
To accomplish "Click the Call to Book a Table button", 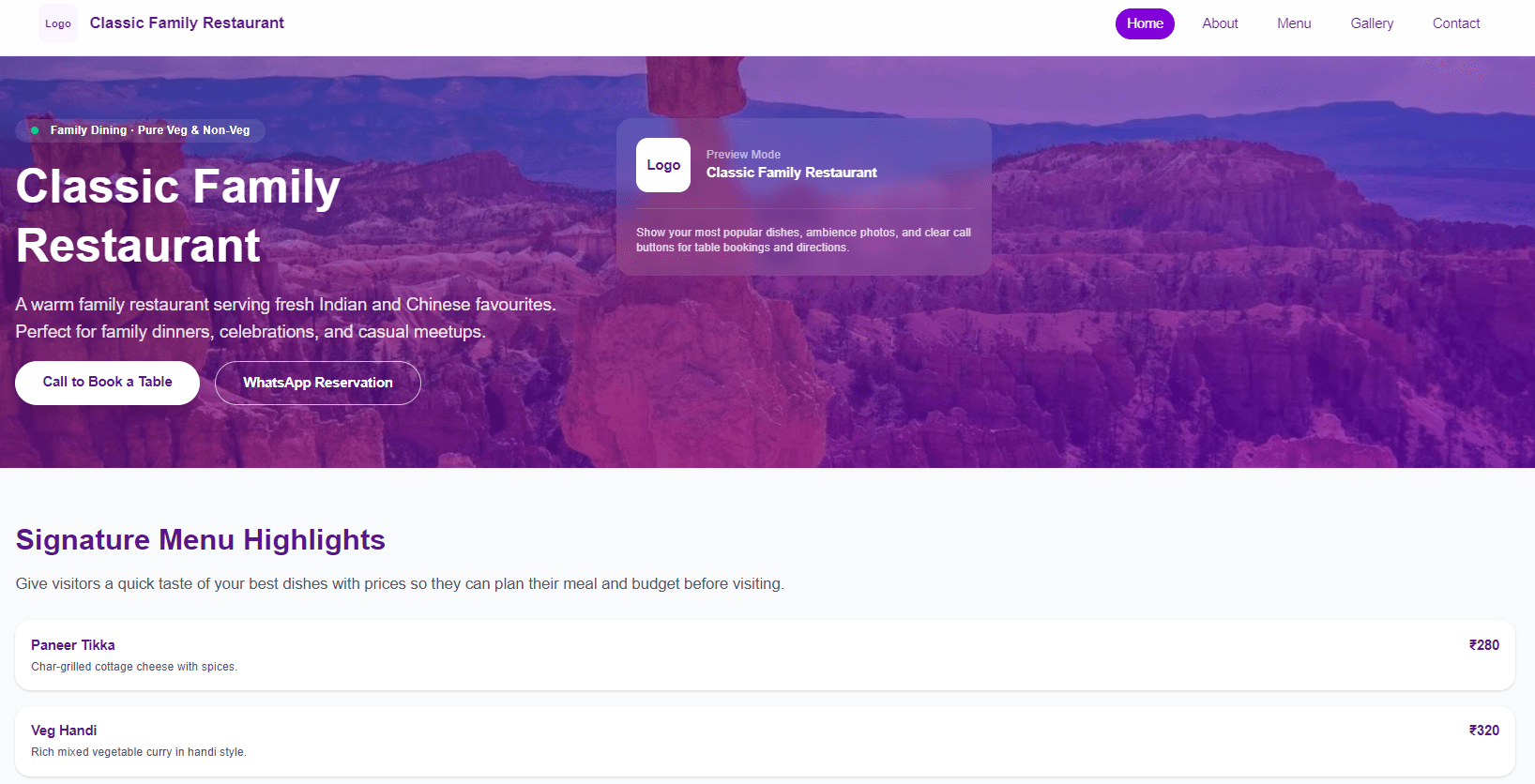I will [x=107, y=383].
